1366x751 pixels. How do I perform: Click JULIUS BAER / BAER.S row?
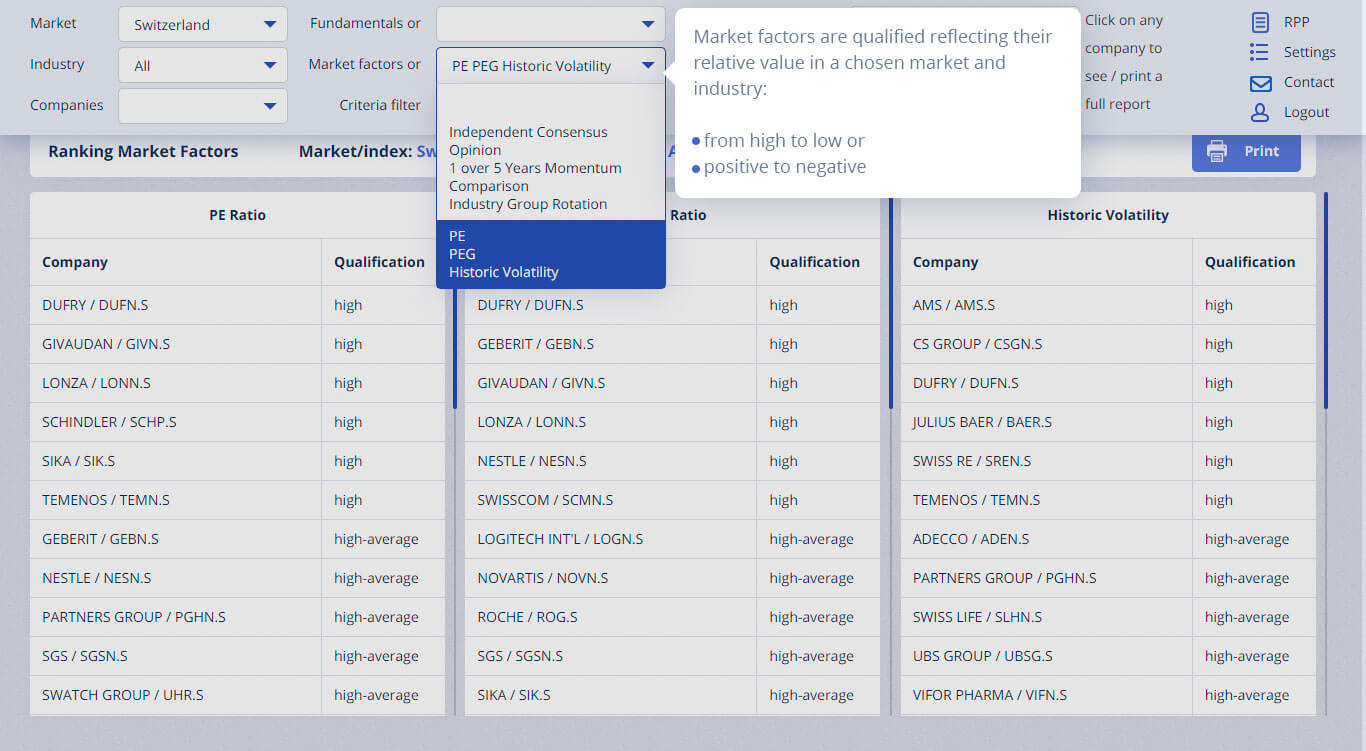point(1108,422)
